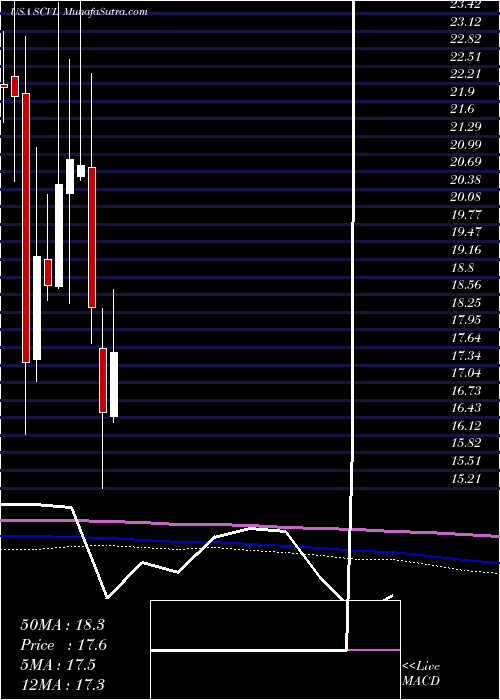Click the 23.12 price axis label

click(466, 22)
